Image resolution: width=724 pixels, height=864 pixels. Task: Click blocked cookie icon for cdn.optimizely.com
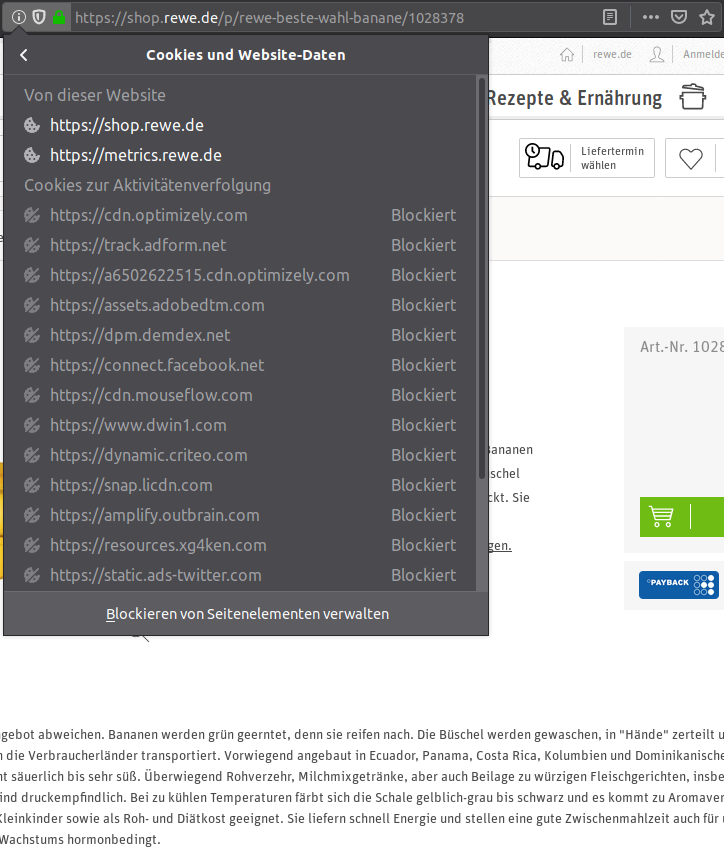(32, 215)
